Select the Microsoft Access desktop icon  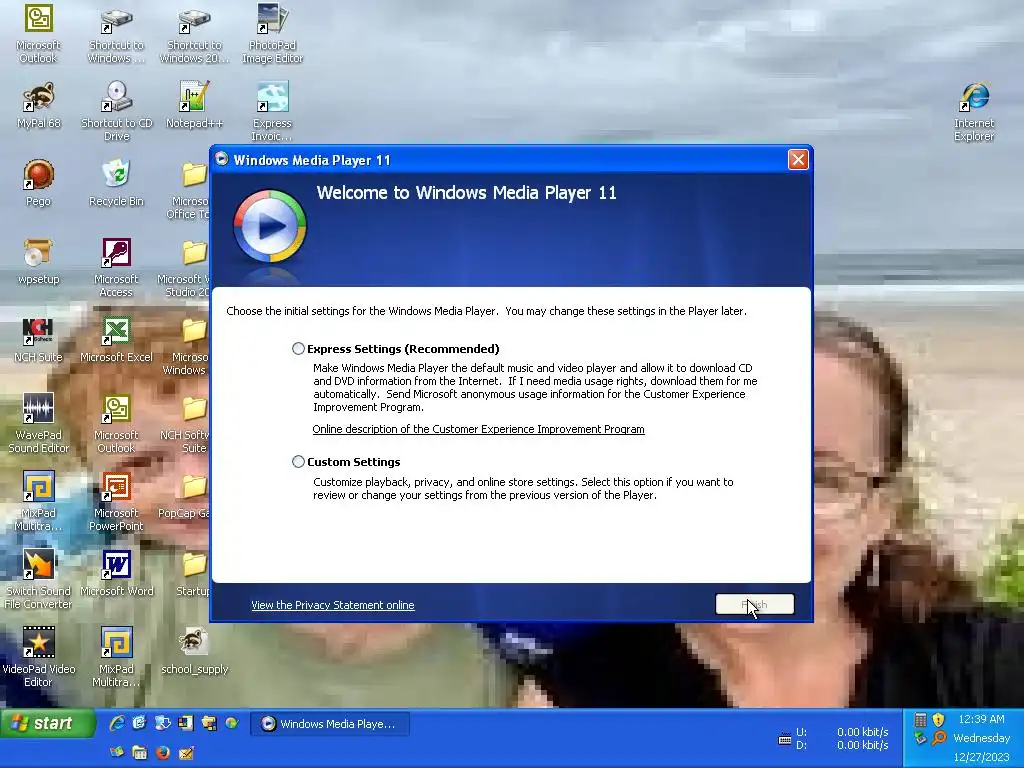pos(116,267)
